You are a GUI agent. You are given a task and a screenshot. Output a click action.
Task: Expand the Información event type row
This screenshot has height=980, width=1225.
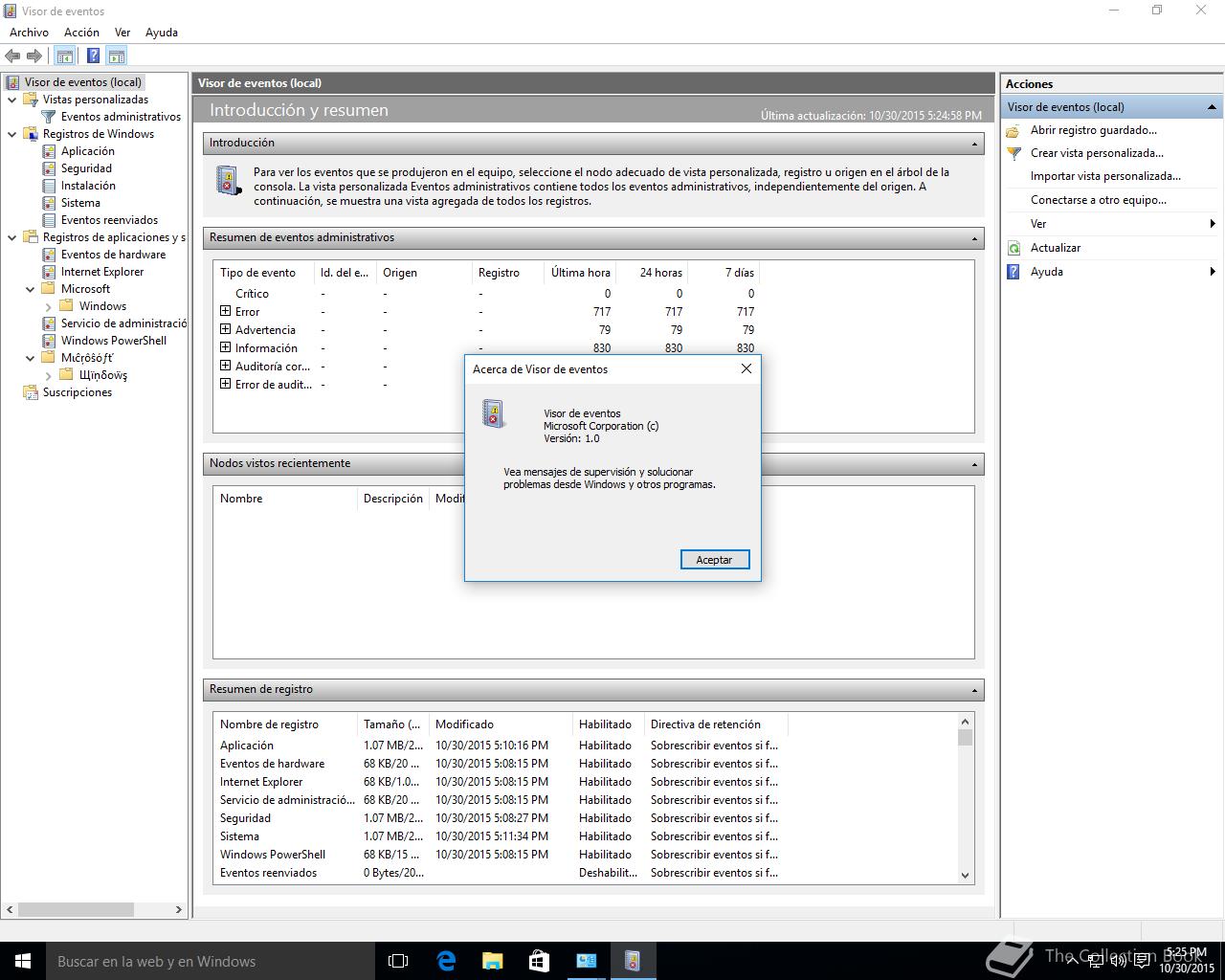point(226,347)
